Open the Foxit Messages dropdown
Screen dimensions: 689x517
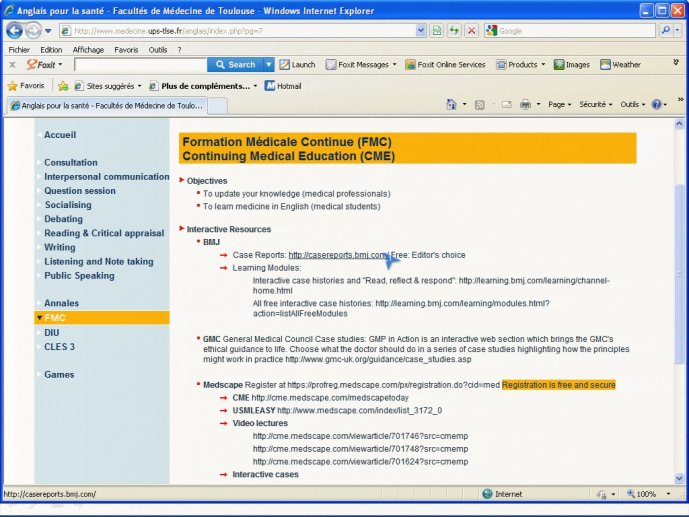click(x=361, y=65)
